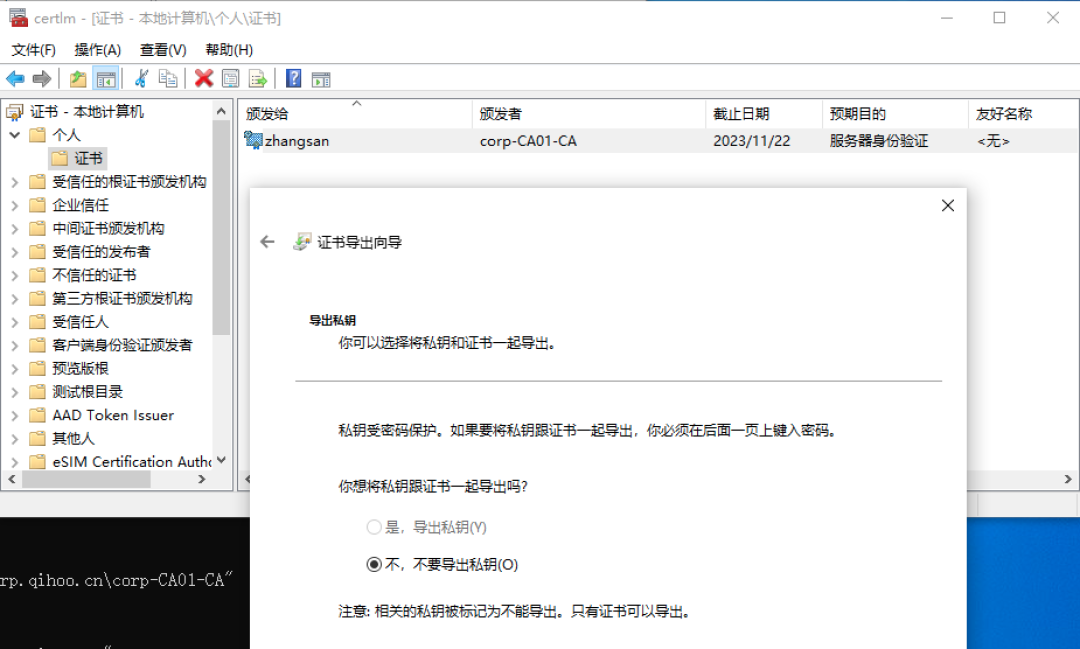Expand the 第三方根证书颁发机构 node
The width and height of the screenshot is (1080, 649).
(x=14, y=299)
